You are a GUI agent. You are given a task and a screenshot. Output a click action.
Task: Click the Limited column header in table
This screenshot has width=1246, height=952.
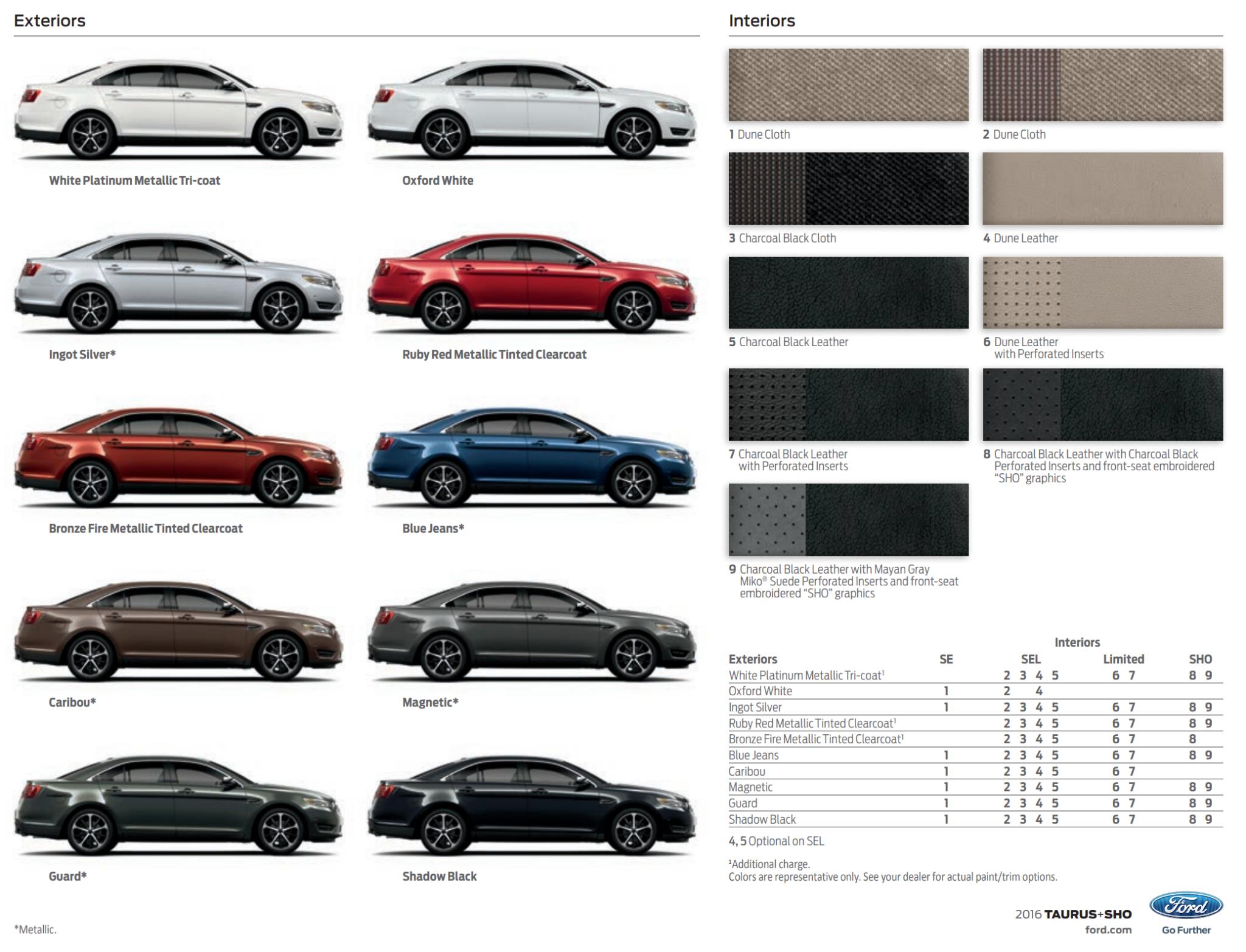click(x=1123, y=659)
